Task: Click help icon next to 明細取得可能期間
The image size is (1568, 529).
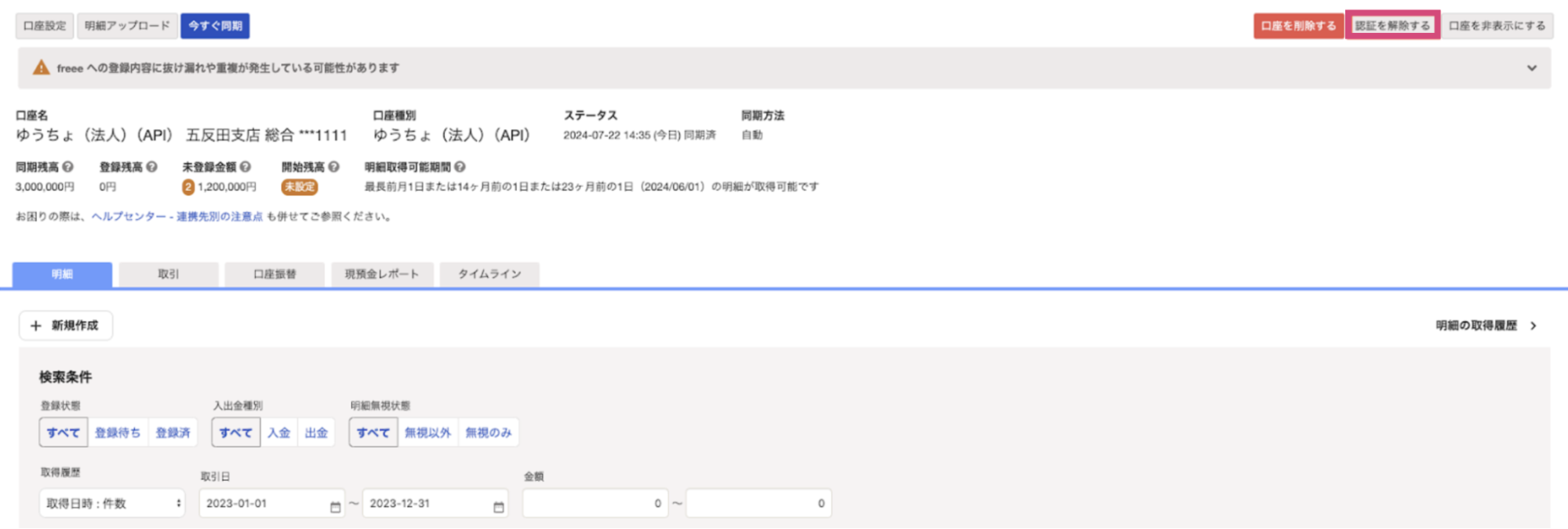Action: click(x=460, y=166)
